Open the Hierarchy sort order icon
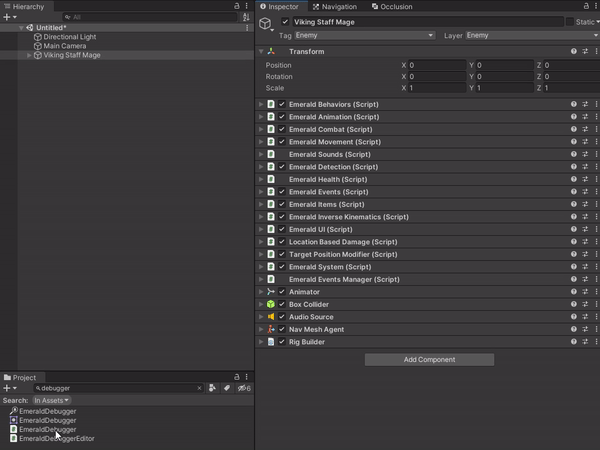Image resolution: width=600 pixels, height=450 pixels. [x=246, y=17]
